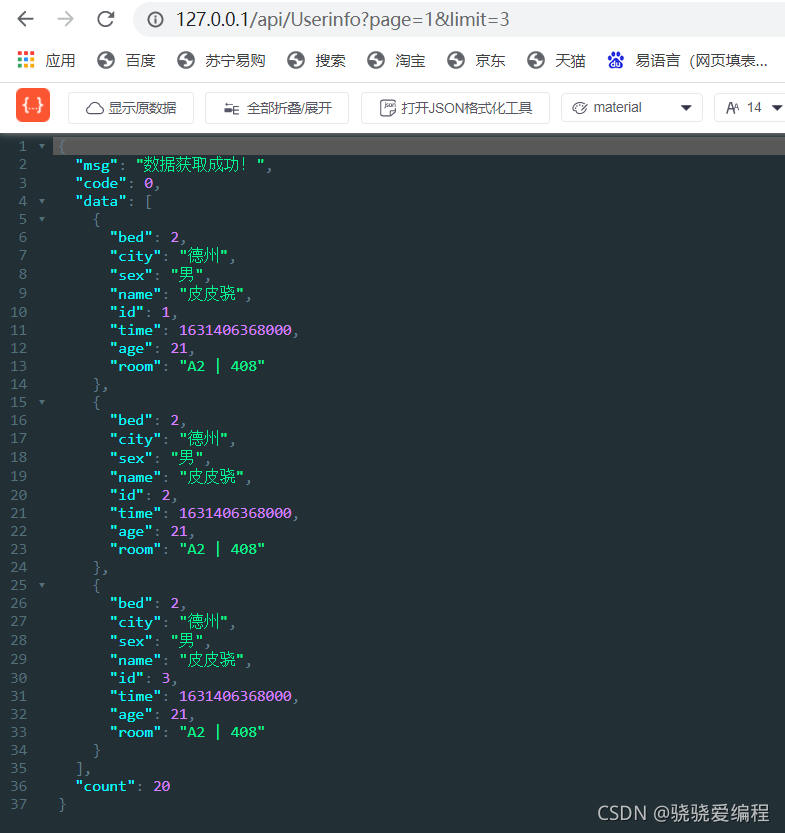
Task: Open the material theme dropdown
Action: 632,108
